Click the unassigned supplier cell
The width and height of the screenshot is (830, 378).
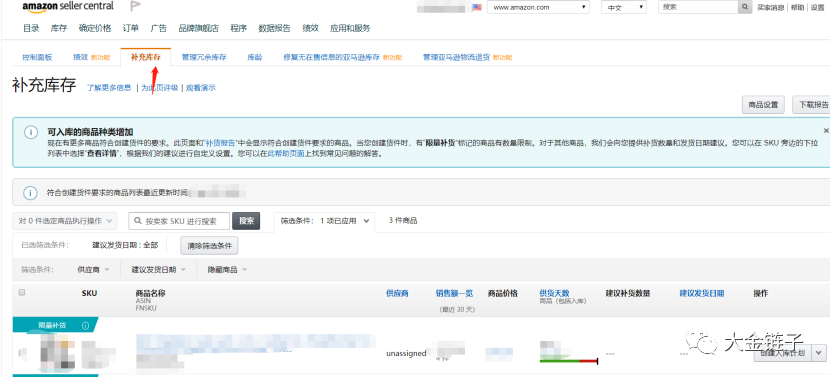click(406, 353)
